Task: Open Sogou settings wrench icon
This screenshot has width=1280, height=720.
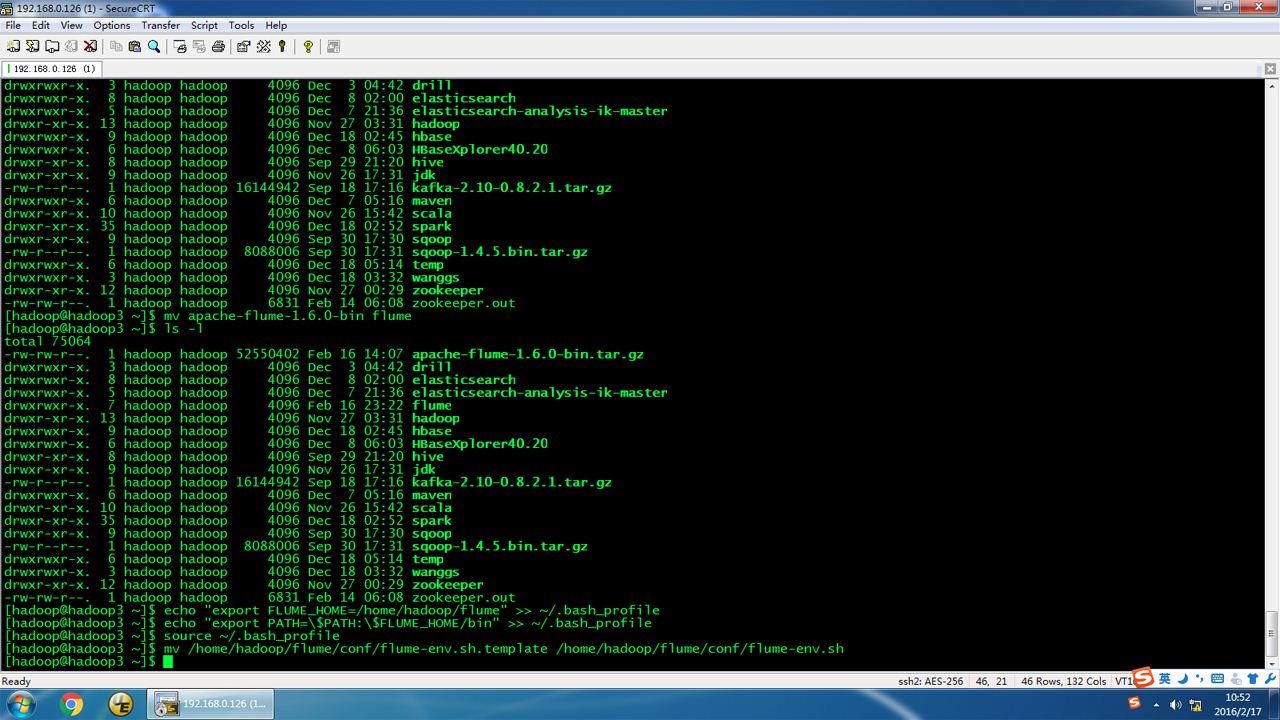Action: click(1271, 679)
